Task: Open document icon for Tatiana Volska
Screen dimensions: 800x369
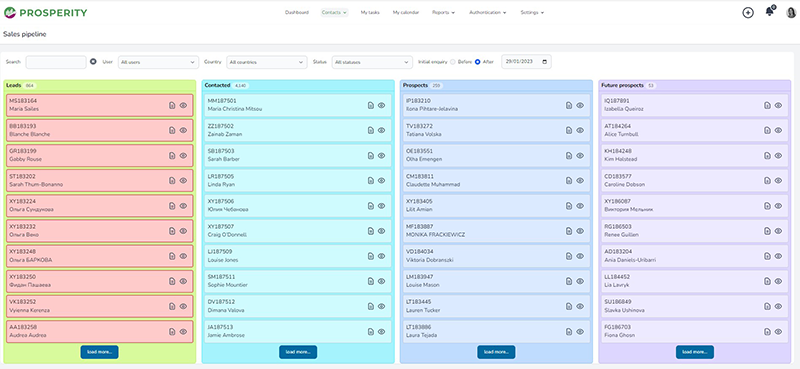Action: pos(569,130)
